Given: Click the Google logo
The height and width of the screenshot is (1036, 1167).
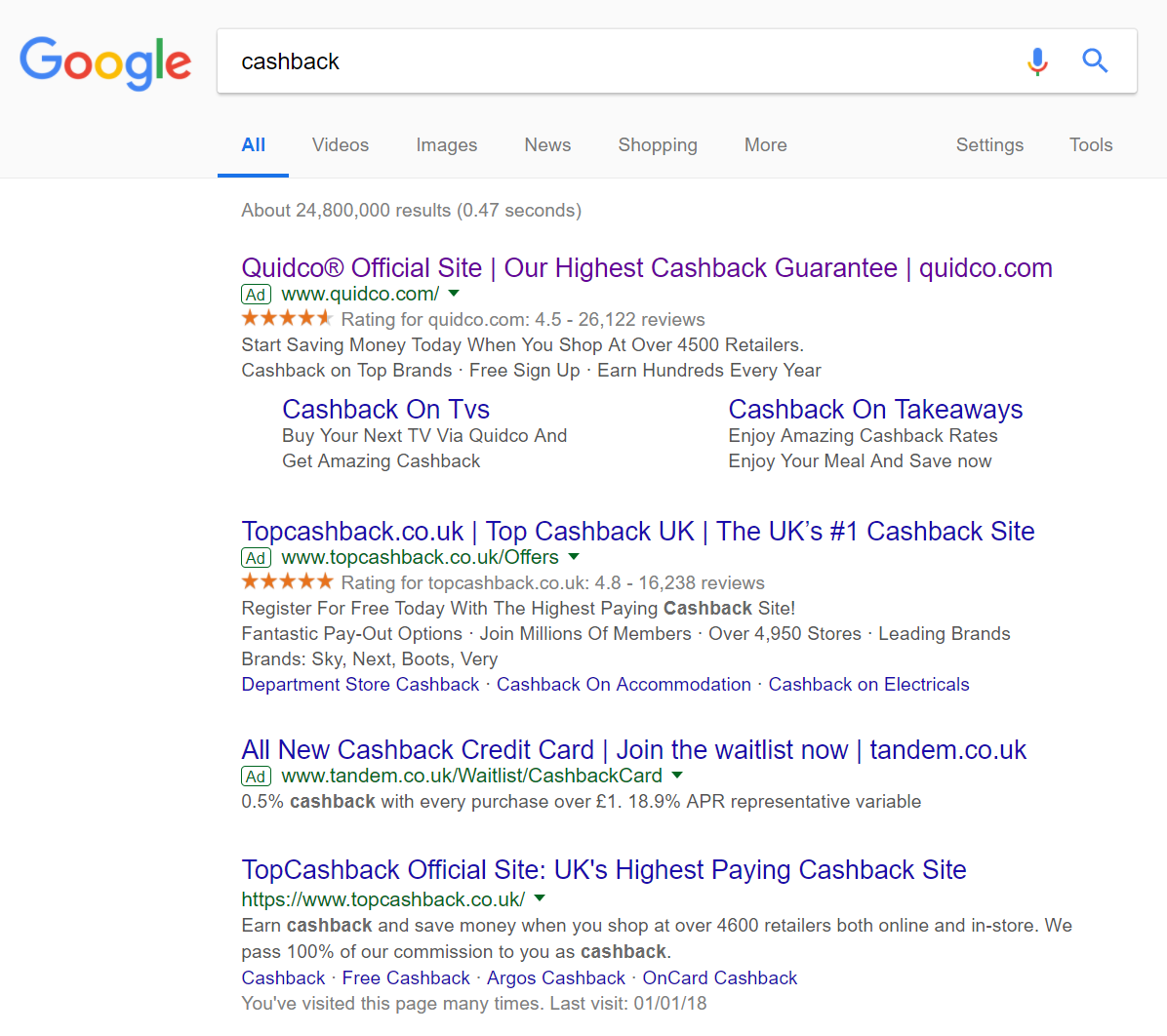Looking at the screenshot, I should point(105,62).
